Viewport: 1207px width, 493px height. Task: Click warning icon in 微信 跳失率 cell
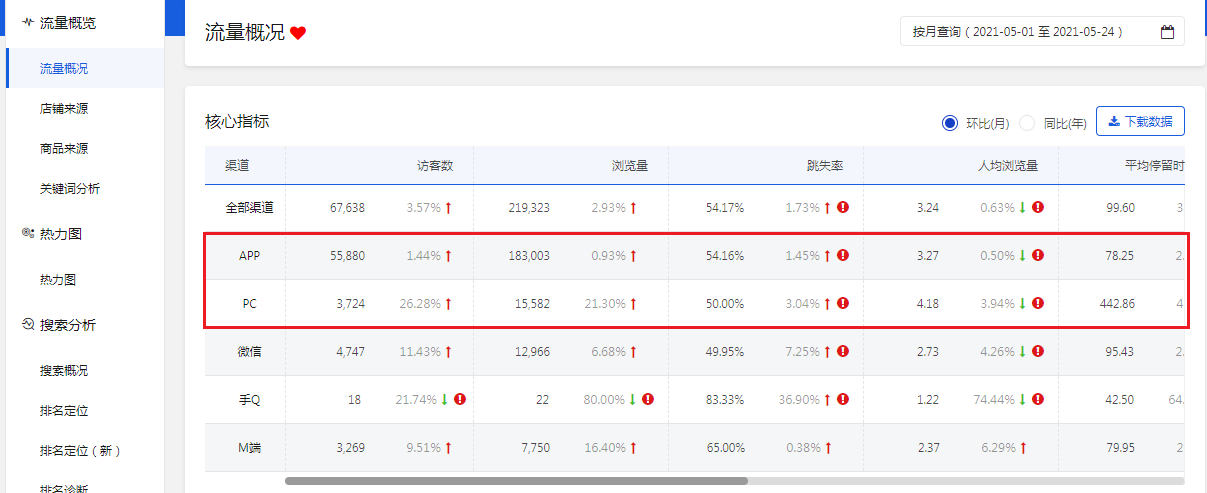pos(843,352)
